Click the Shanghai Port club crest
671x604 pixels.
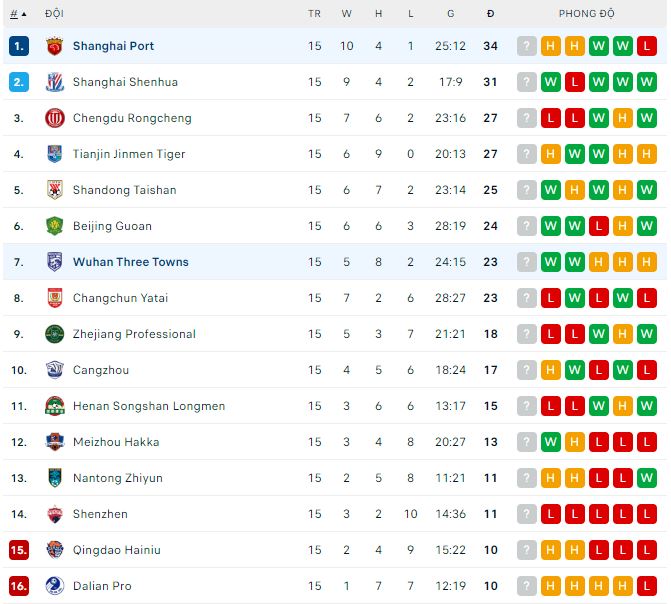pyautogui.click(x=55, y=46)
